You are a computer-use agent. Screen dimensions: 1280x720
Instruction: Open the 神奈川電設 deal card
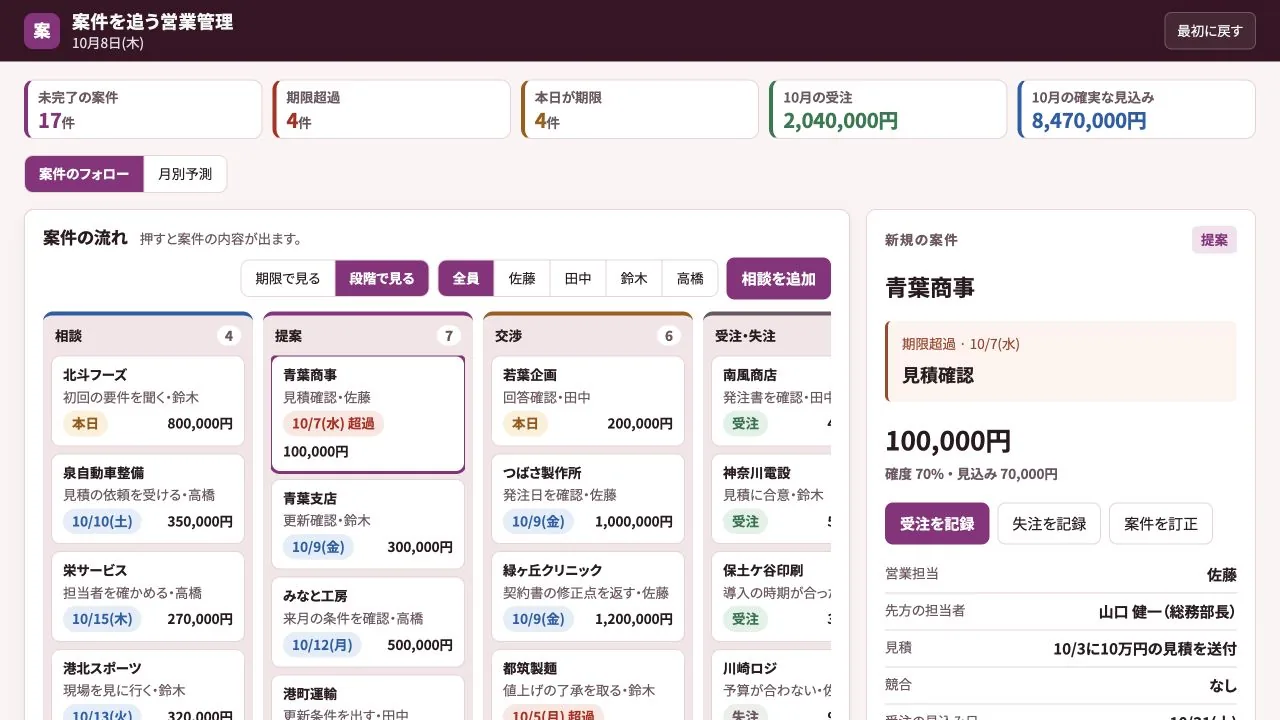click(771, 499)
